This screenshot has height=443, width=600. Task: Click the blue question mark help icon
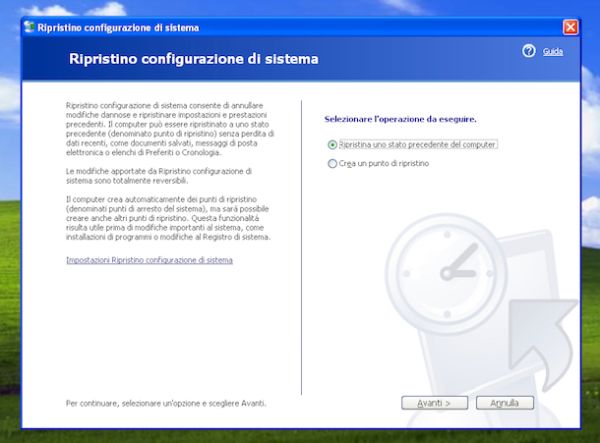pyautogui.click(x=529, y=51)
